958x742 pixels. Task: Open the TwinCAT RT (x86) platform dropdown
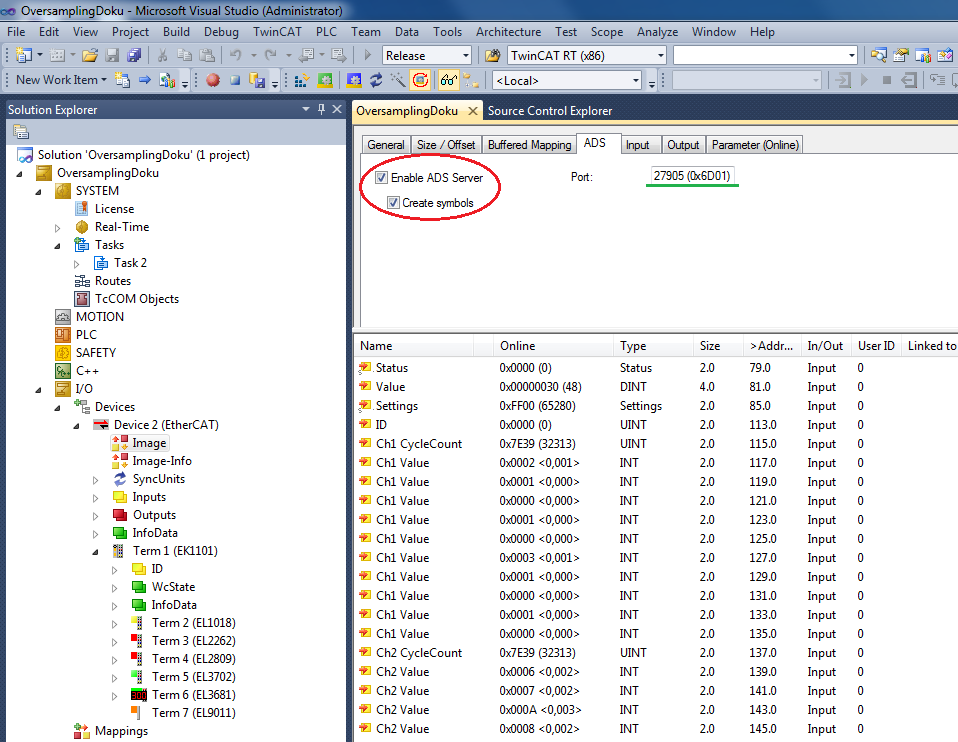click(x=660, y=56)
